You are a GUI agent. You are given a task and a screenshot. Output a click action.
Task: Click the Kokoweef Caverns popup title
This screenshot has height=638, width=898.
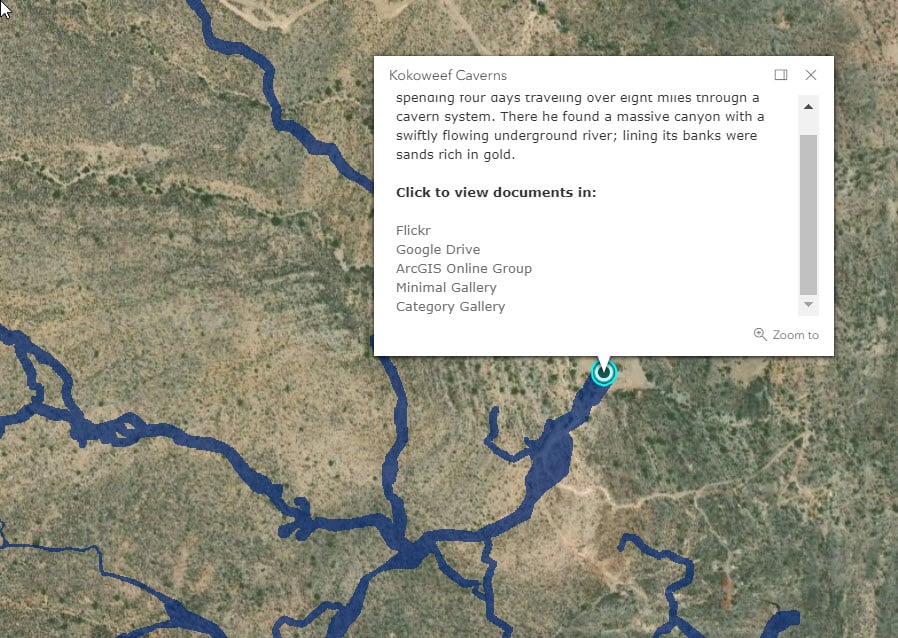(x=447, y=75)
